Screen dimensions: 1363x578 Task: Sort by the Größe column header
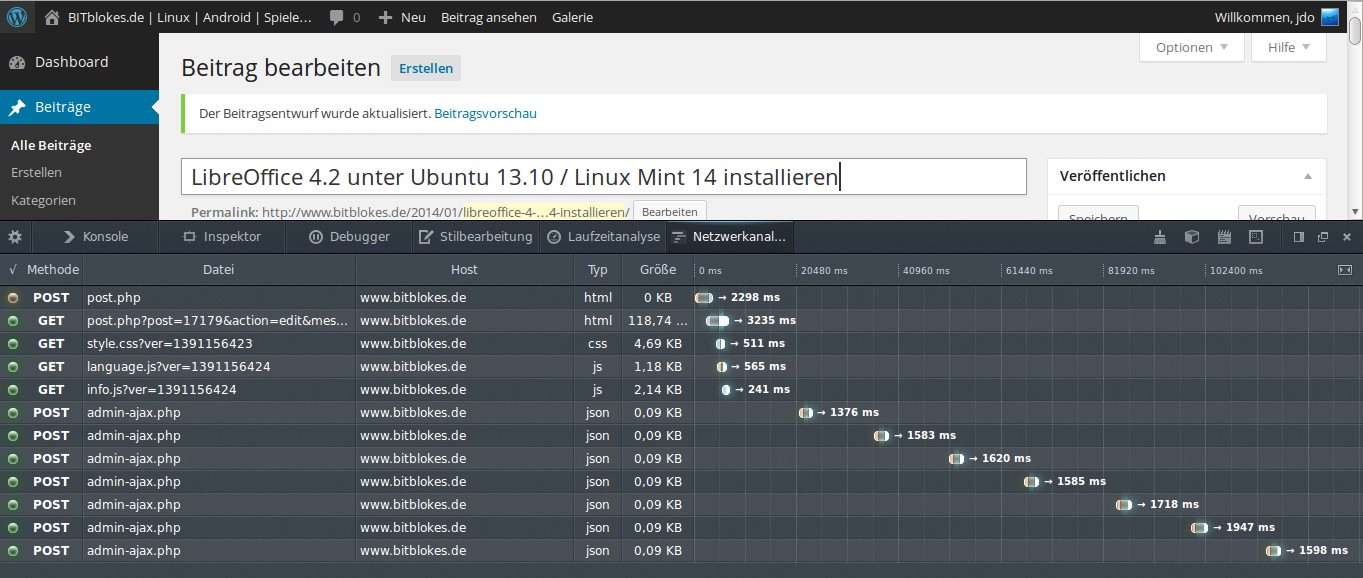[x=658, y=270]
